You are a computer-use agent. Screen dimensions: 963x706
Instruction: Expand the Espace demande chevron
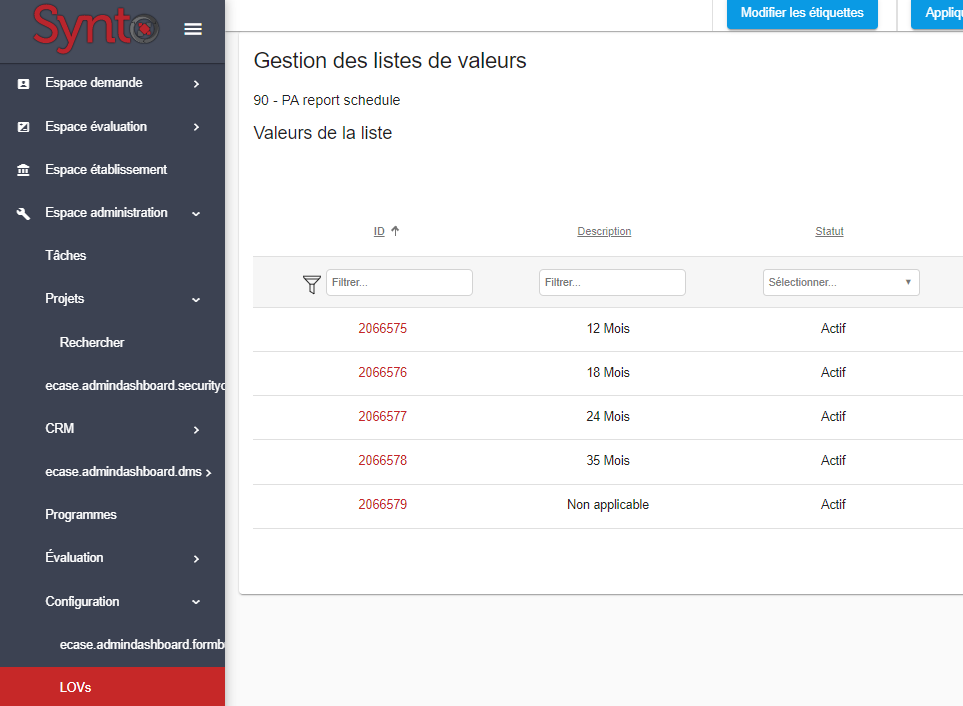[x=197, y=83]
